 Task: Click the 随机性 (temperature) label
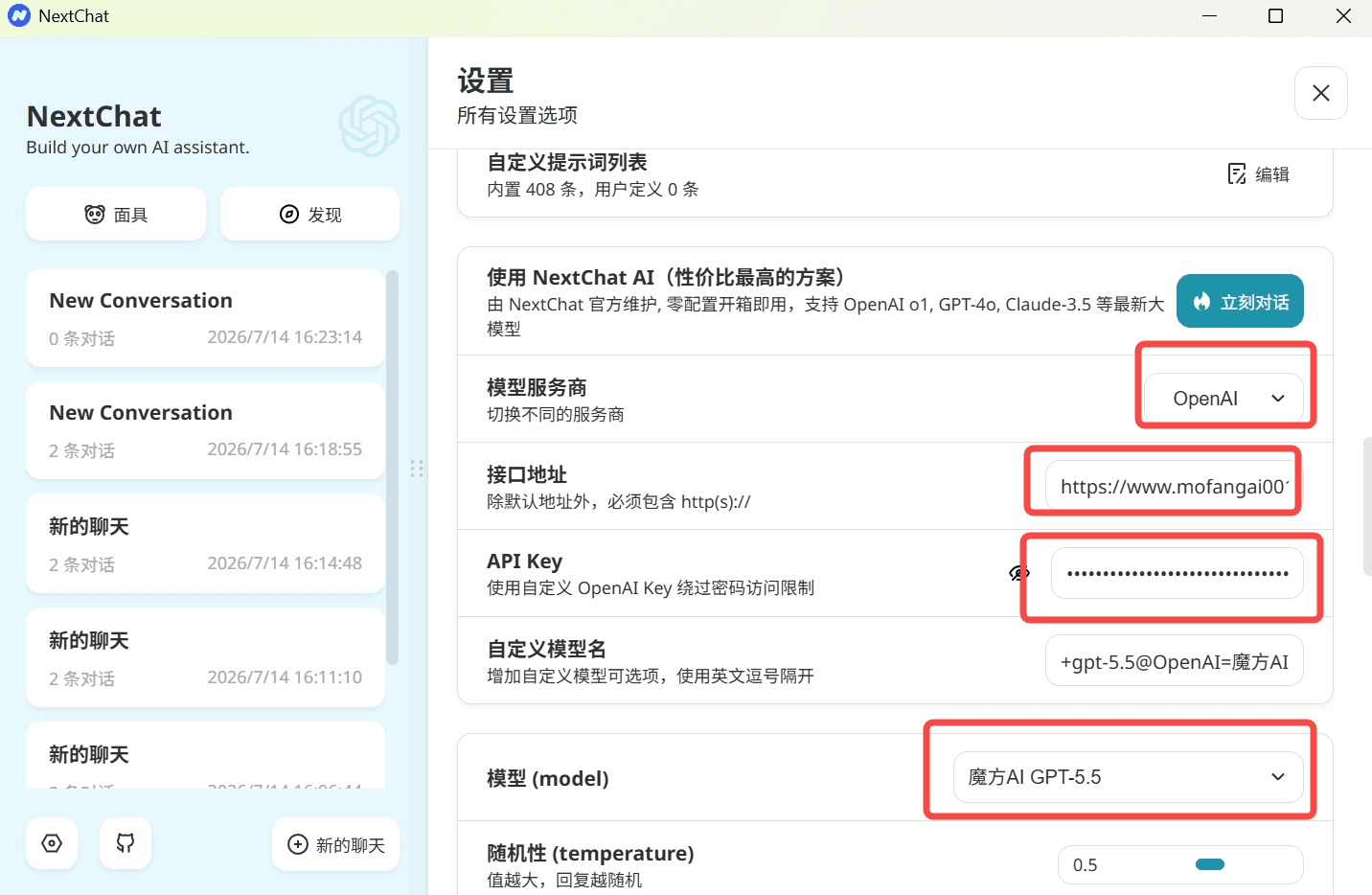pyautogui.click(x=590, y=853)
